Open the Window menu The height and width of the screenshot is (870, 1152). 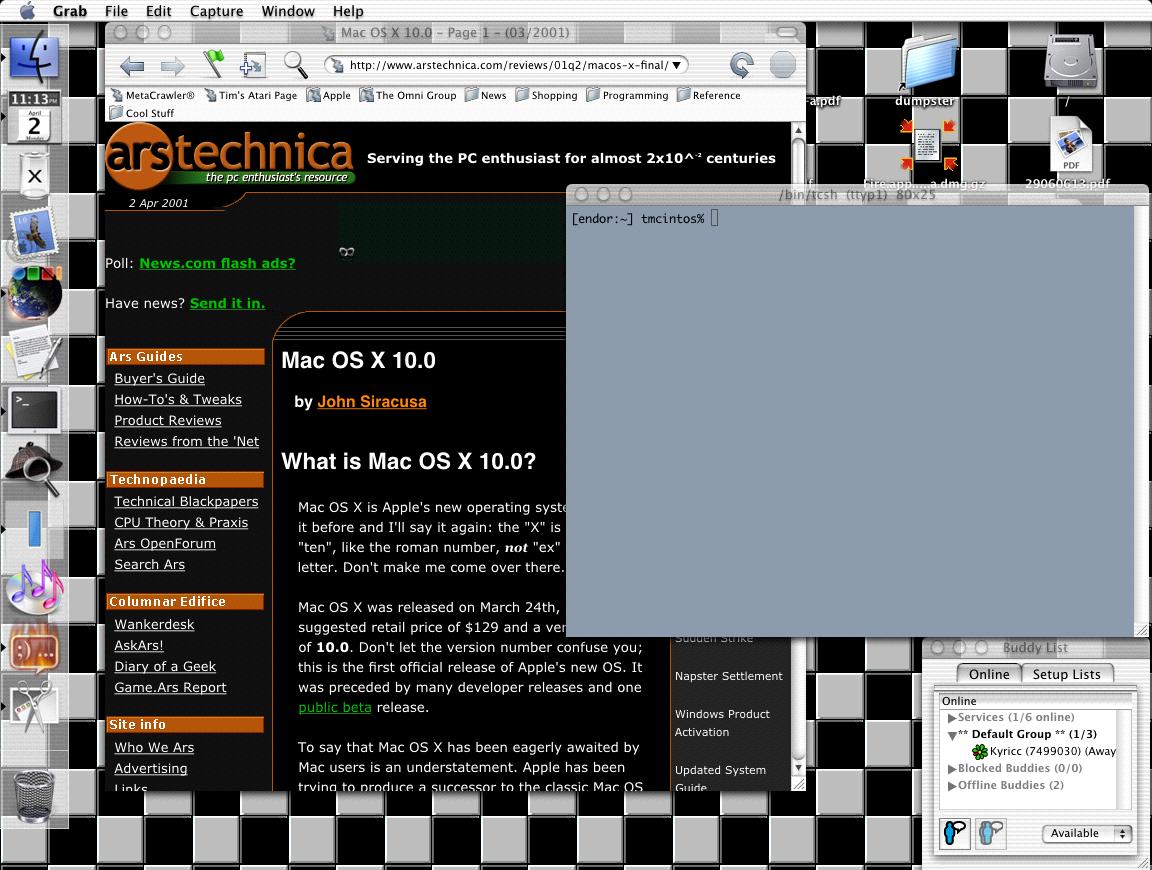tap(288, 11)
